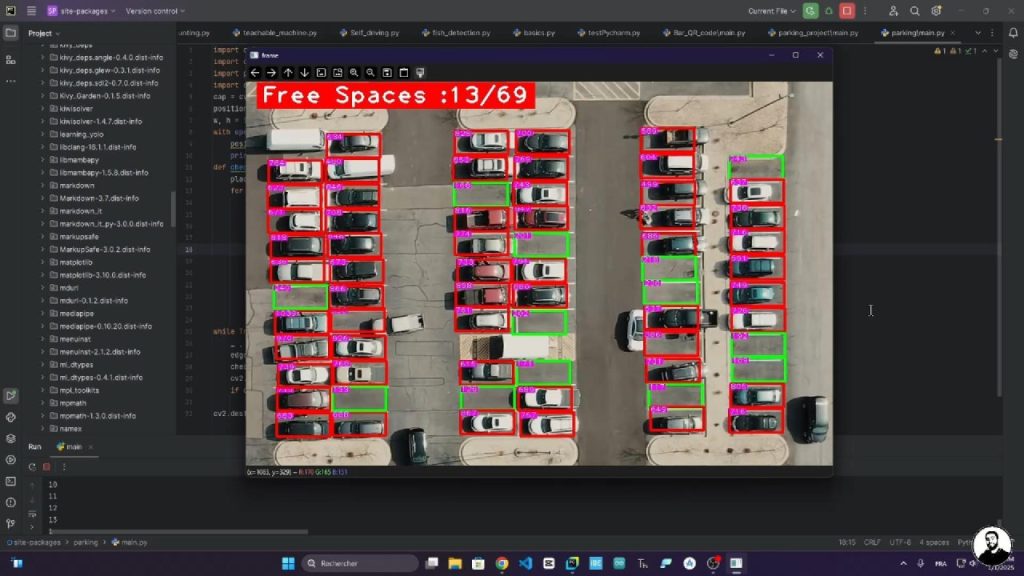Click the parking breadcrumb in status bar

tap(86, 542)
